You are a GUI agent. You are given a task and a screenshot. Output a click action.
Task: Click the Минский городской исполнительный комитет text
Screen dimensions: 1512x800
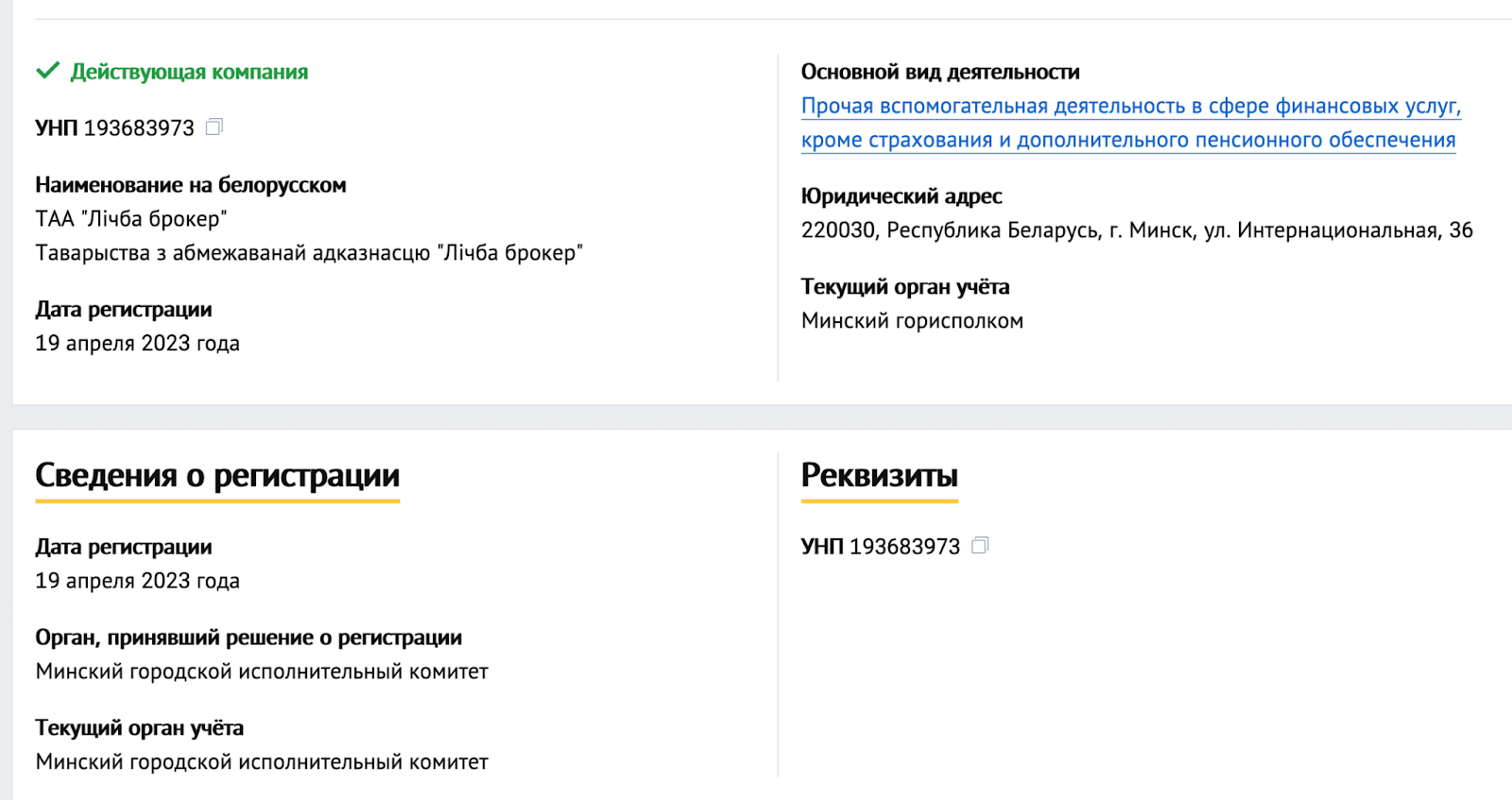262,671
